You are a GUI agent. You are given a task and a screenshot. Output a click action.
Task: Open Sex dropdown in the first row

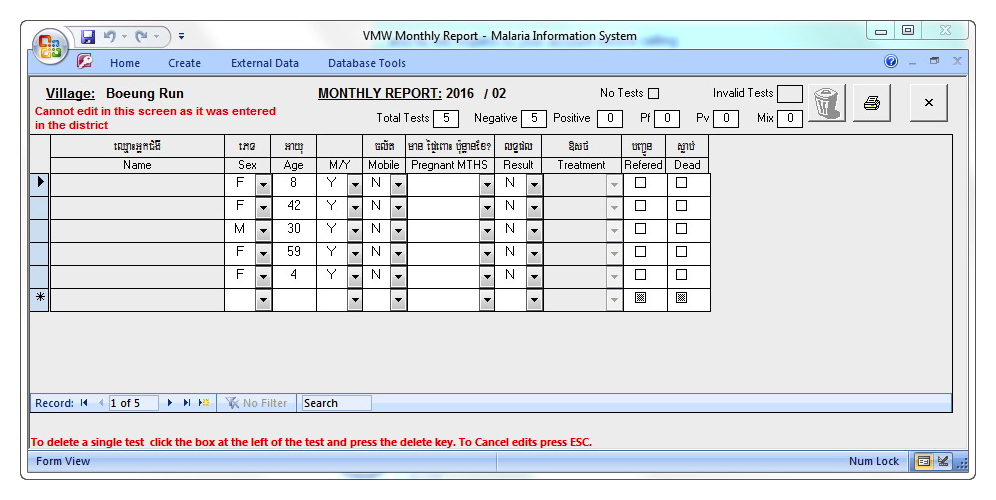[263, 184]
